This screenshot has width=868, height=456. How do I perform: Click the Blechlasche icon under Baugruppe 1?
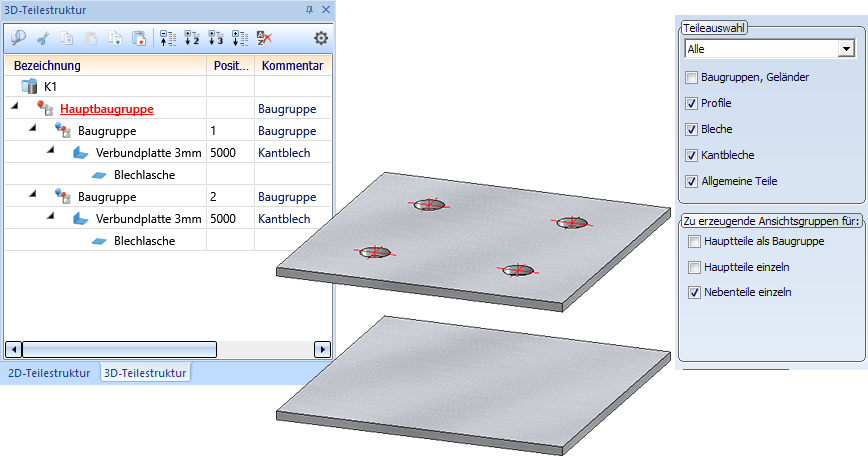point(99,175)
